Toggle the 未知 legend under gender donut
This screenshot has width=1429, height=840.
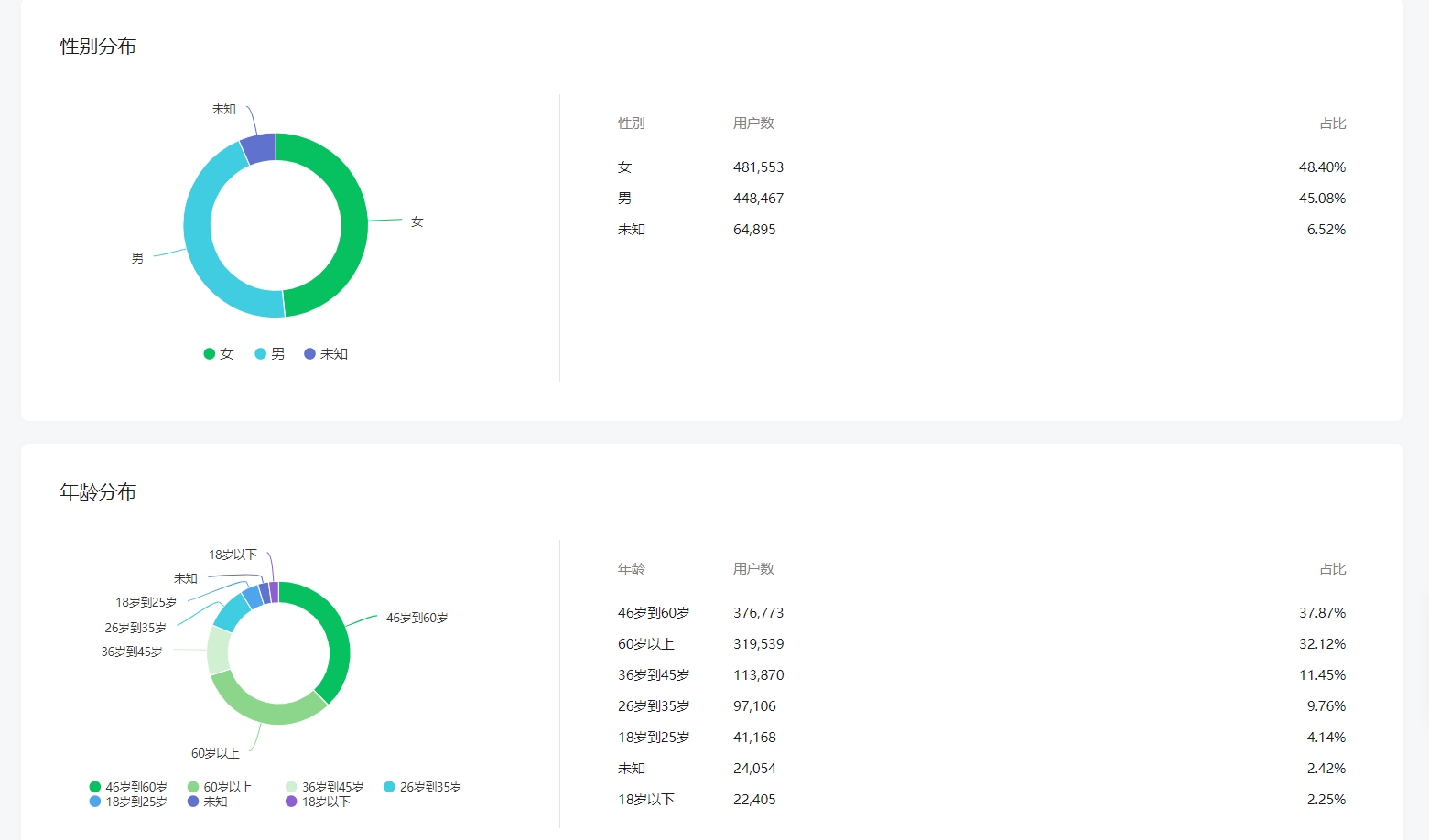[x=326, y=354]
